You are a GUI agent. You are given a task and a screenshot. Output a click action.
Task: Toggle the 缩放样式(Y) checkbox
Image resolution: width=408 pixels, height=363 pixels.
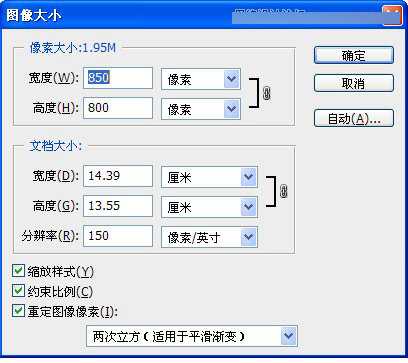[18, 271]
